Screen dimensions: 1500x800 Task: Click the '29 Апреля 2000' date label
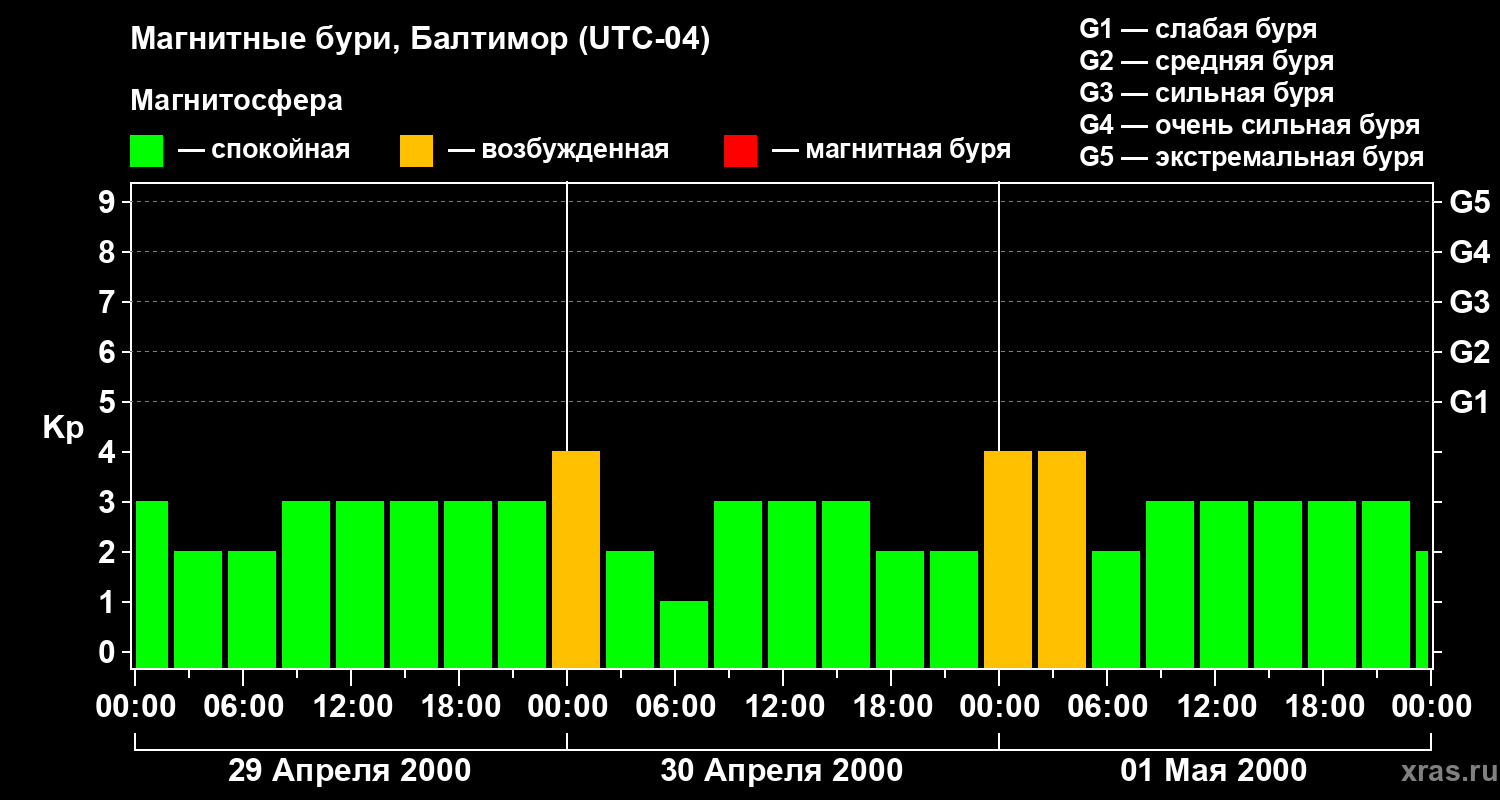pyautogui.click(x=350, y=771)
